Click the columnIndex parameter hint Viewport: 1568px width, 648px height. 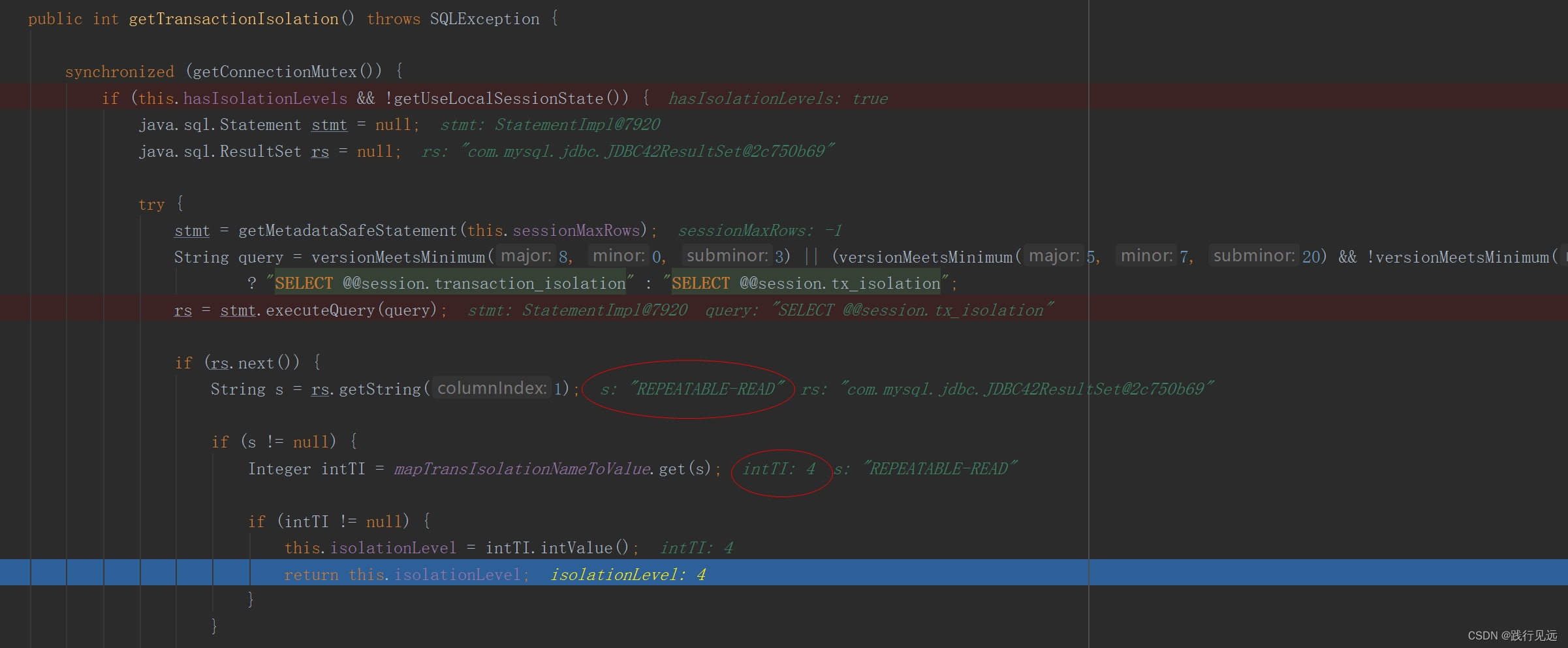(x=492, y=388)
